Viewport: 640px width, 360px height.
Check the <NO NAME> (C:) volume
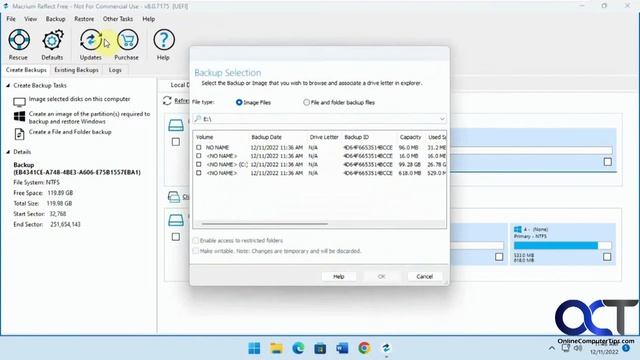pyautogui.click(x=199, y=164)
